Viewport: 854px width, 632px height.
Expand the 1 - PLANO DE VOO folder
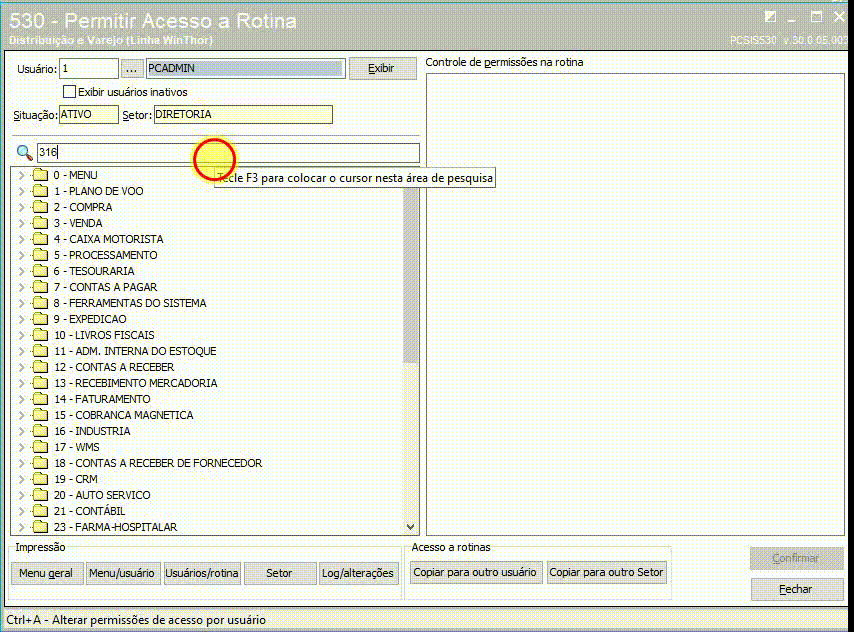tap(21, 191)
